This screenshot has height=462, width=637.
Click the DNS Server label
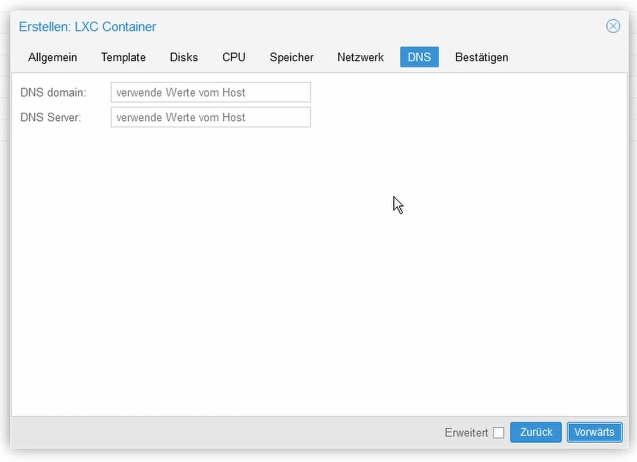[51, 117]
